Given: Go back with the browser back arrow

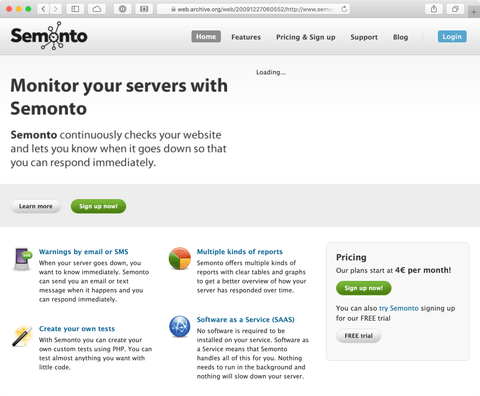Looking at the screenshot, I should [43, 9].
